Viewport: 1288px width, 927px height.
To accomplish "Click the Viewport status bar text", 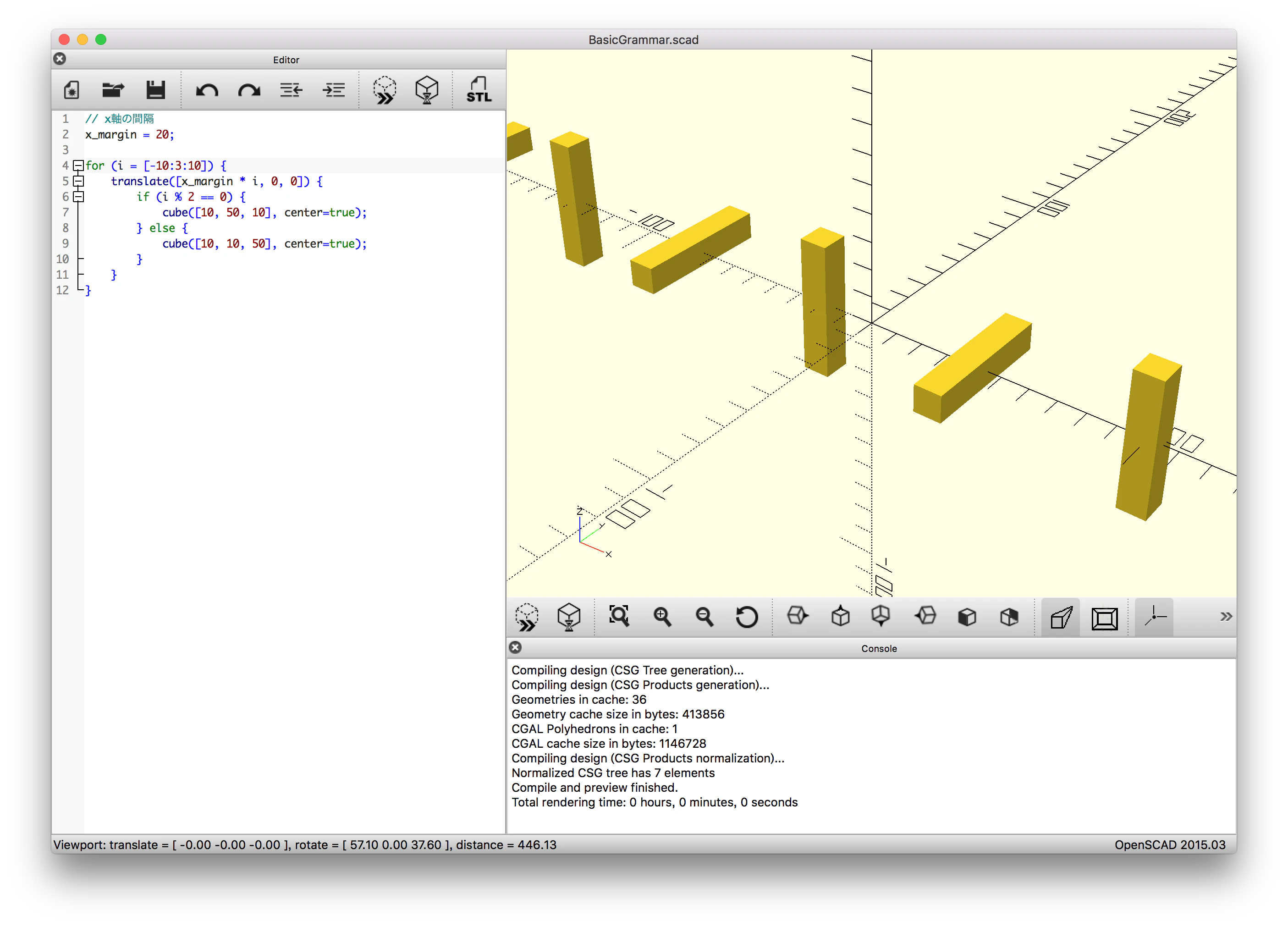I will coord(305,844).
